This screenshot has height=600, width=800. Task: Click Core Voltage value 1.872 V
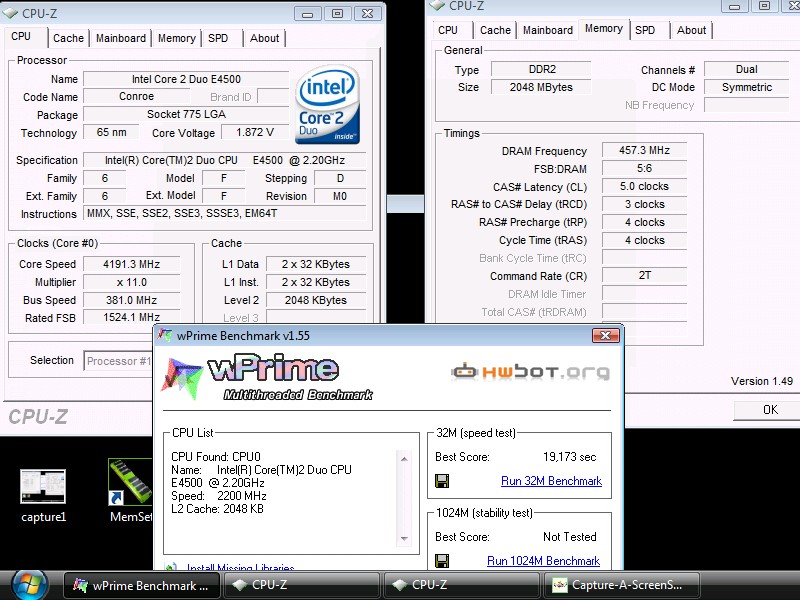pyautogui.click(x=255, y=132)
